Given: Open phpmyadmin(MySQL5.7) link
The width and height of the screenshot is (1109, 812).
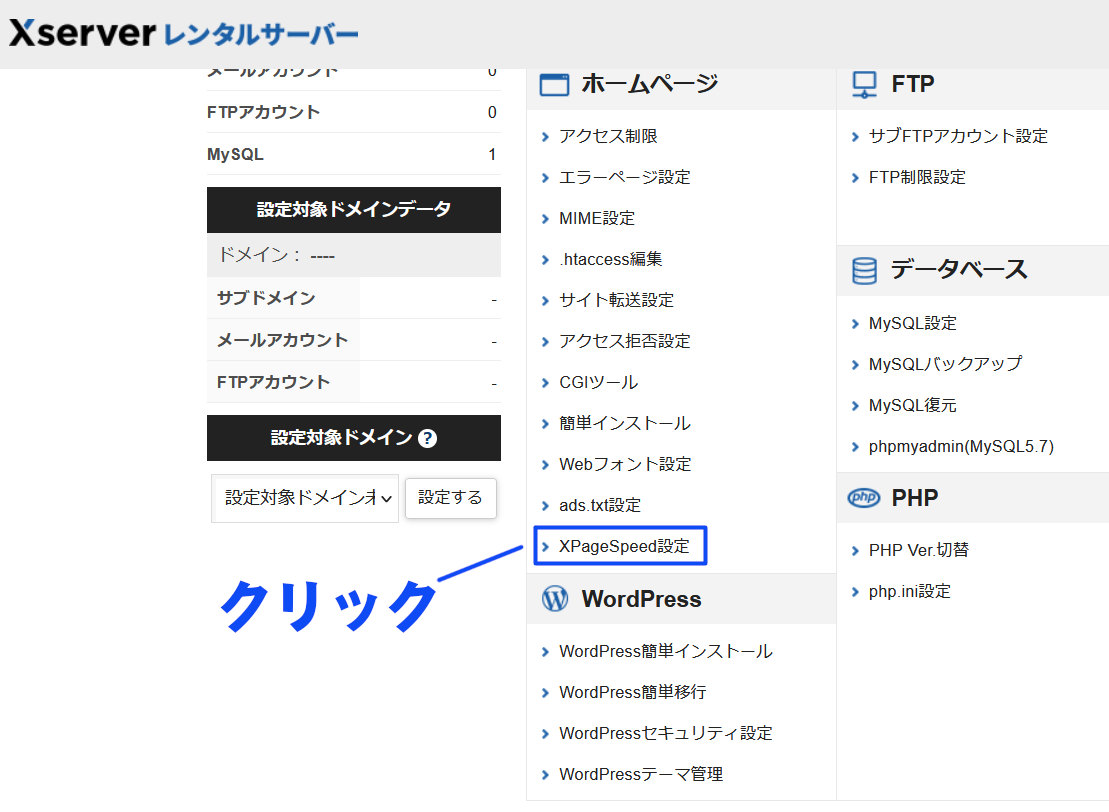Looking at the screenshot, I should (x=961, y=446).
